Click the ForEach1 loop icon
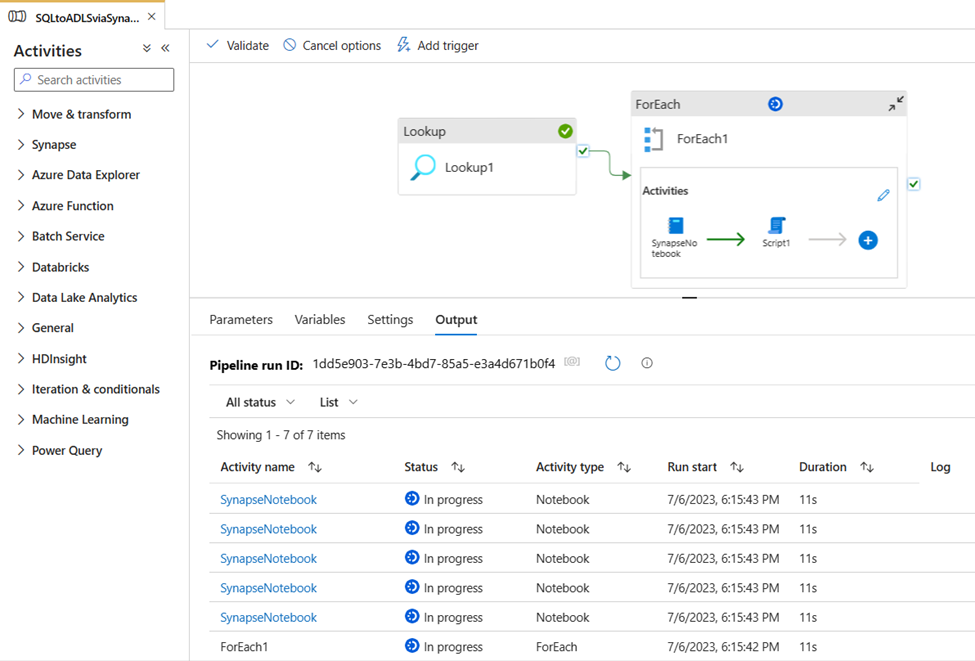This screenshot has width=975, height=661. point(654,139)
